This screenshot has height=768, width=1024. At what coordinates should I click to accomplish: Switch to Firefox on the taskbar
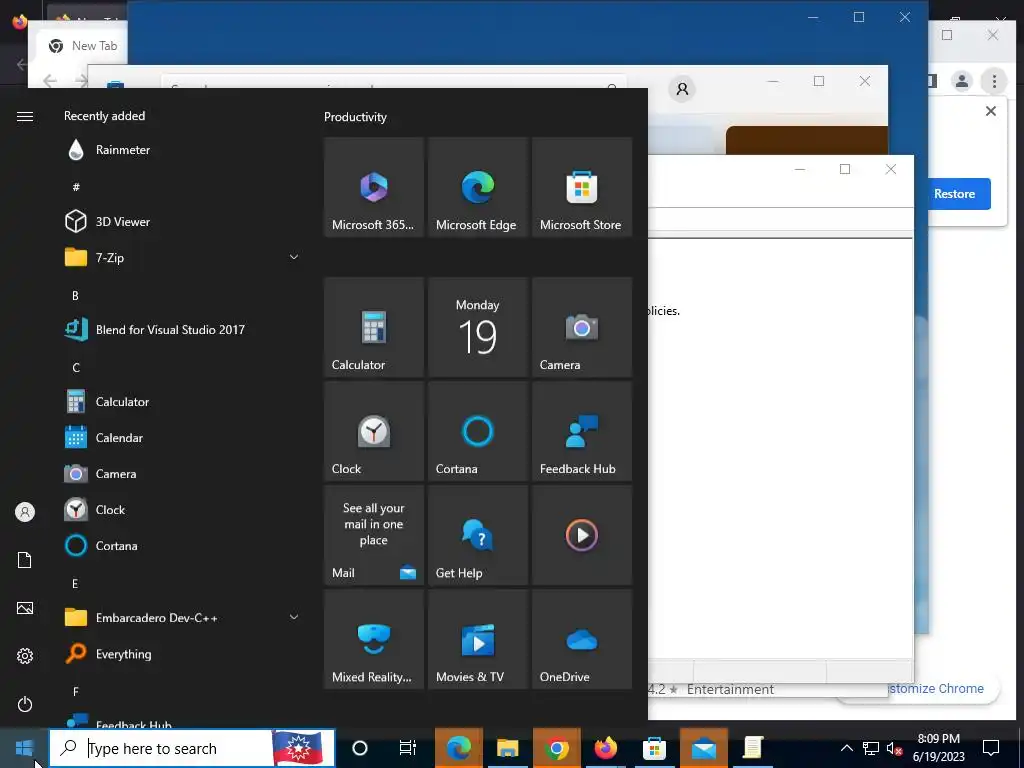[605, 748]
